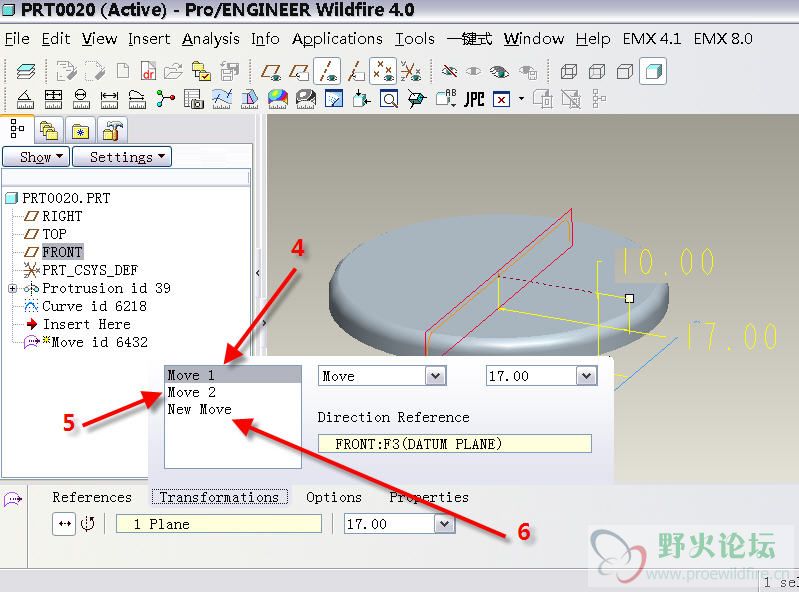
Task: Open the Show dropdown in model tree
Action: 37,157
